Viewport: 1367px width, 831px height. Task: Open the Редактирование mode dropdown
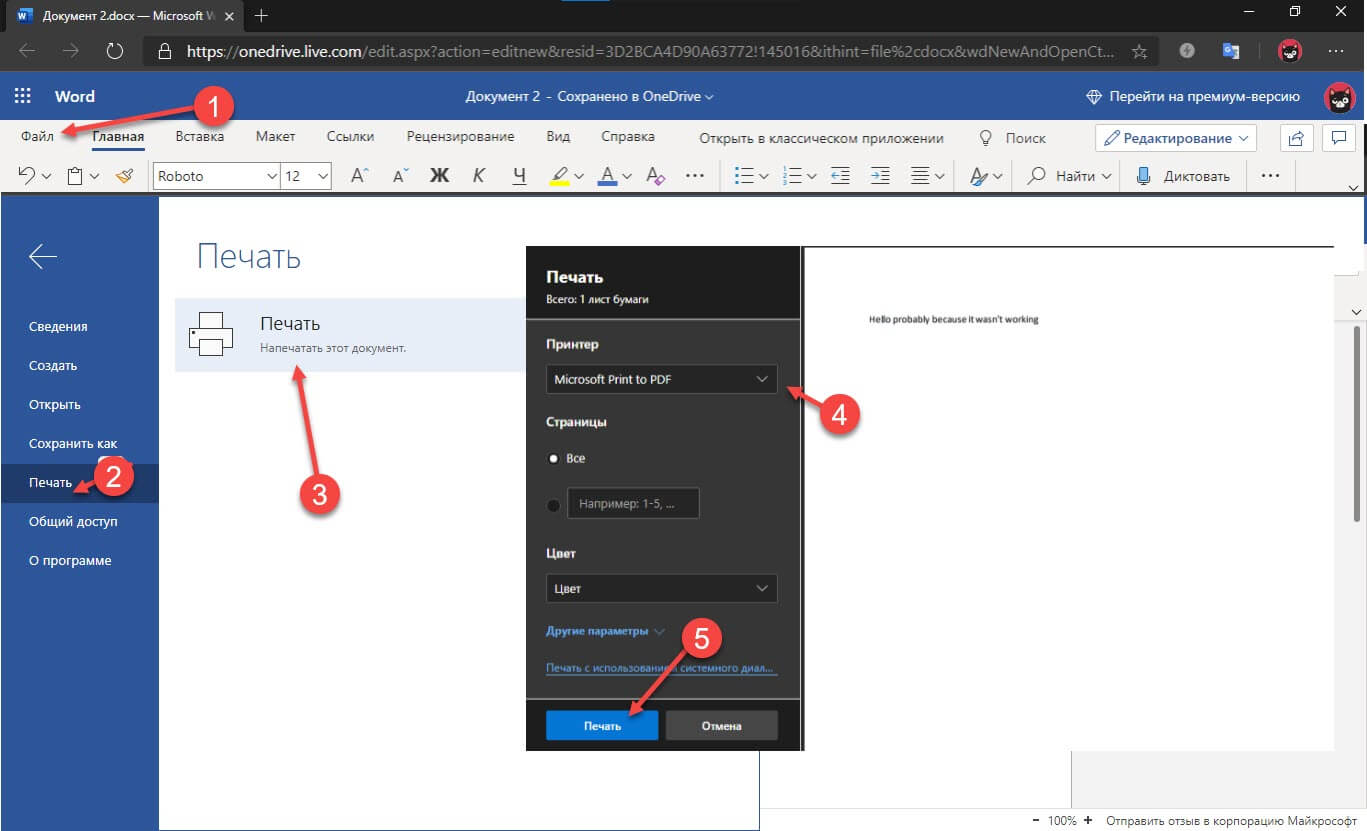pyautogui.click(x=1176, y=138)
